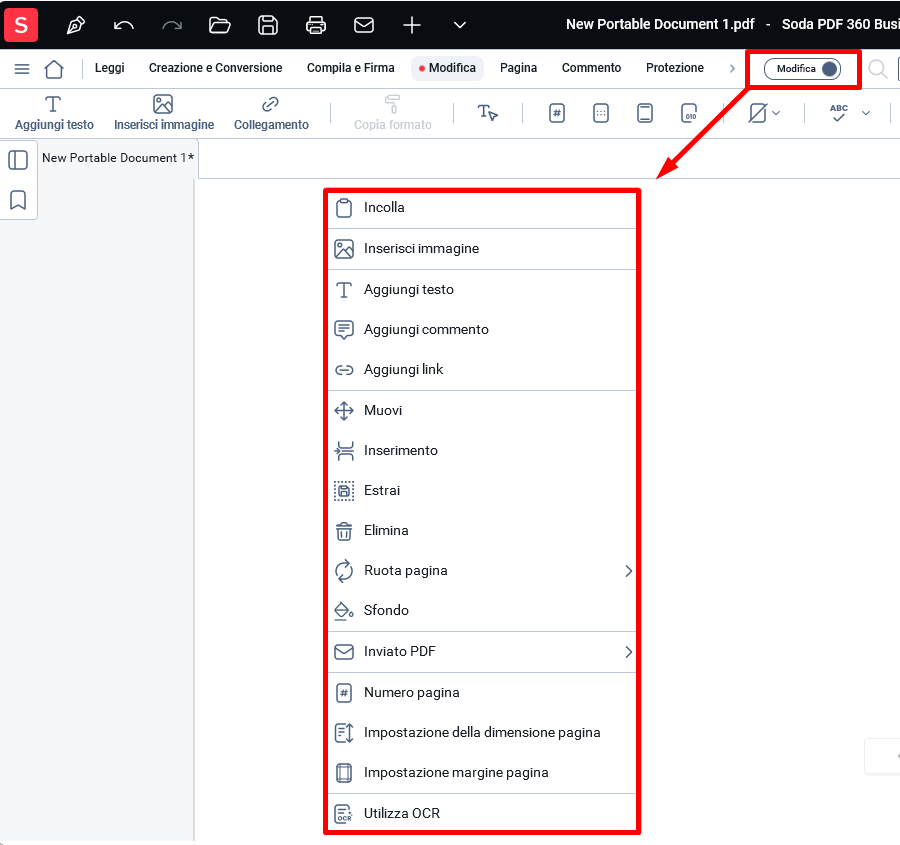Open the Compila e Firma tab
900x845 pixels.
(x=351, y=68)
